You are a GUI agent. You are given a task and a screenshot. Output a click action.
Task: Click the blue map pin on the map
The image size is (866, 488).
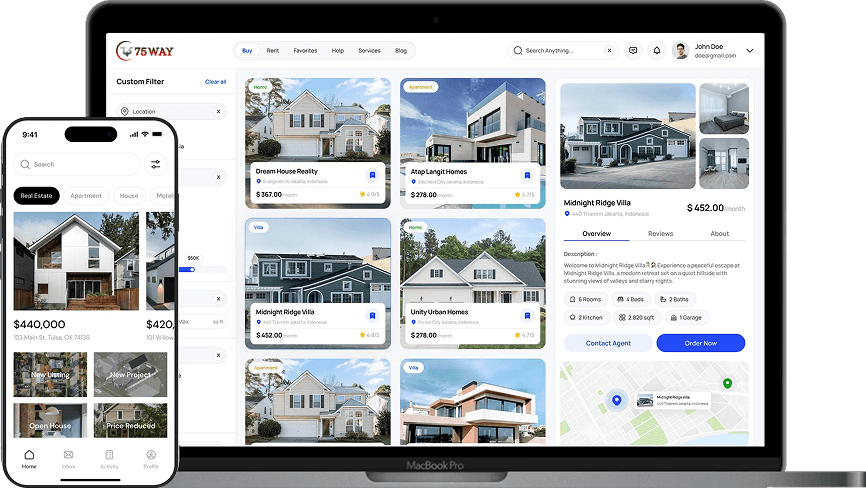(x=617, y=400)
